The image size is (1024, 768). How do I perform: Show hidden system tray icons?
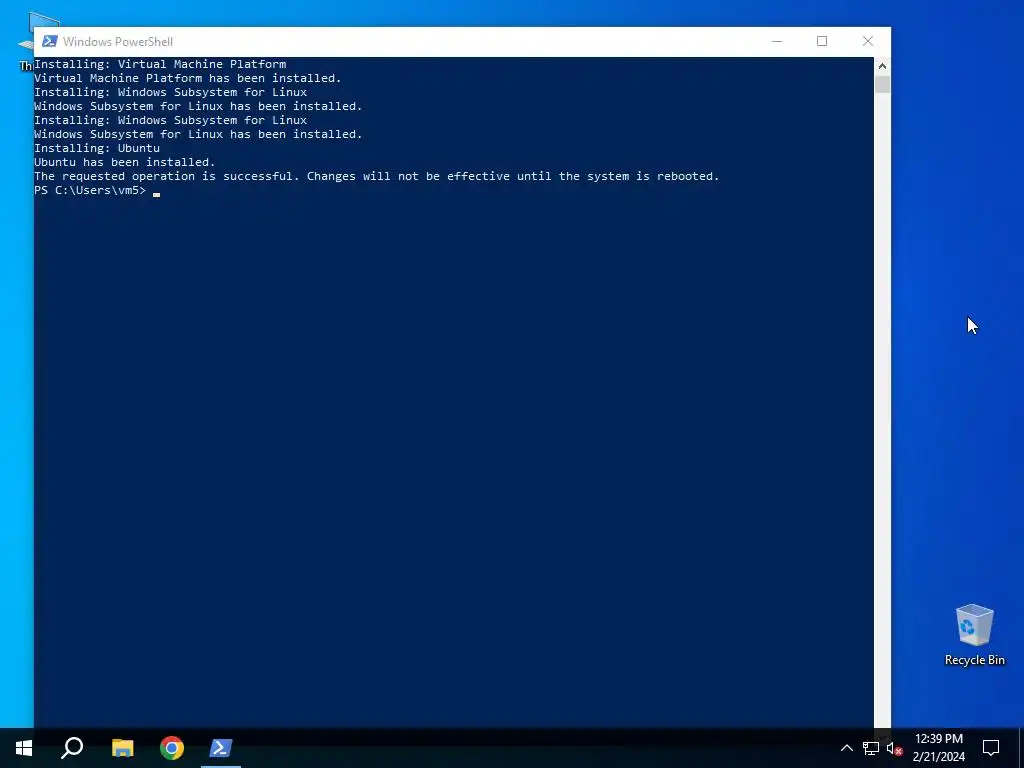(x=846, y=748)
